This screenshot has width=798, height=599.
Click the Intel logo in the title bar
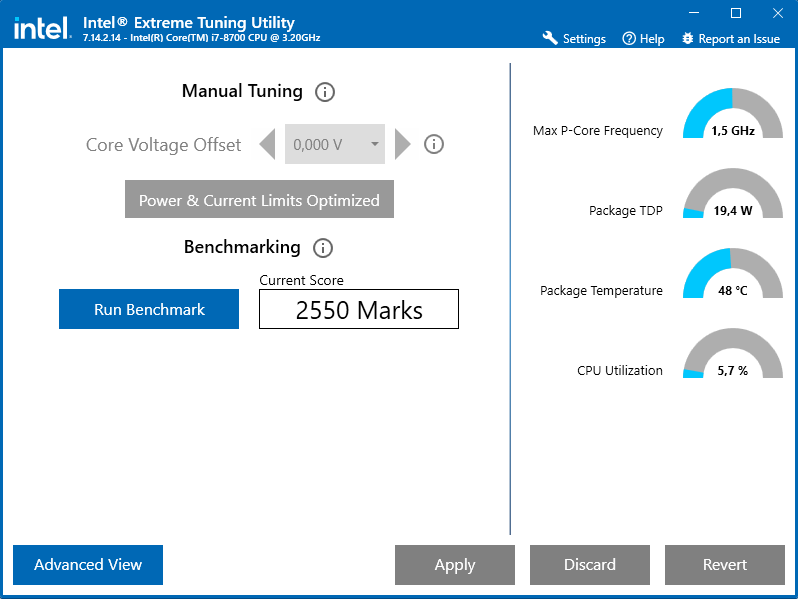click(42, 28)
